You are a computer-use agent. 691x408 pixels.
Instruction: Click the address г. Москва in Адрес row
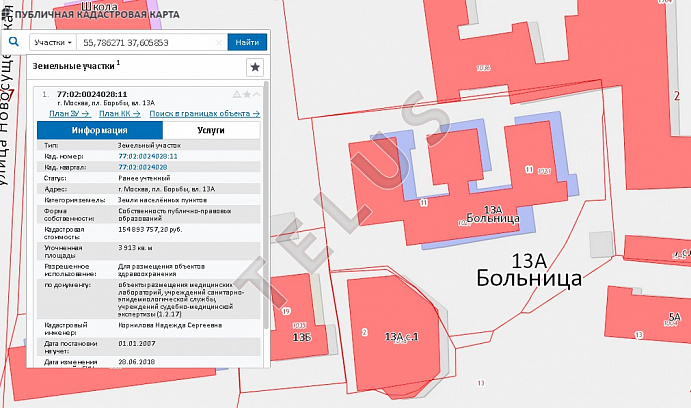point(166,189)
